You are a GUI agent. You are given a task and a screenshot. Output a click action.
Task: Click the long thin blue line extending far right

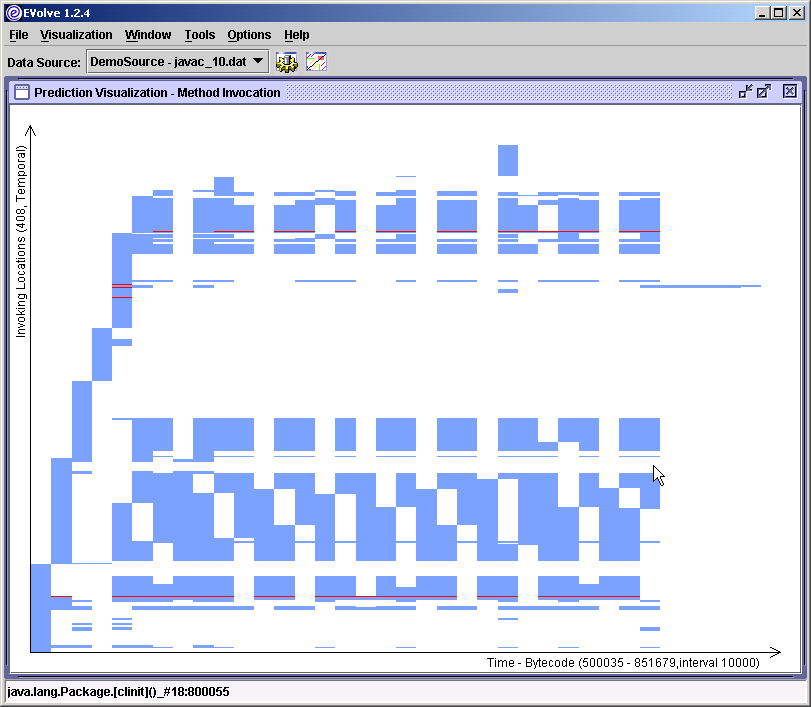point(700,286)
